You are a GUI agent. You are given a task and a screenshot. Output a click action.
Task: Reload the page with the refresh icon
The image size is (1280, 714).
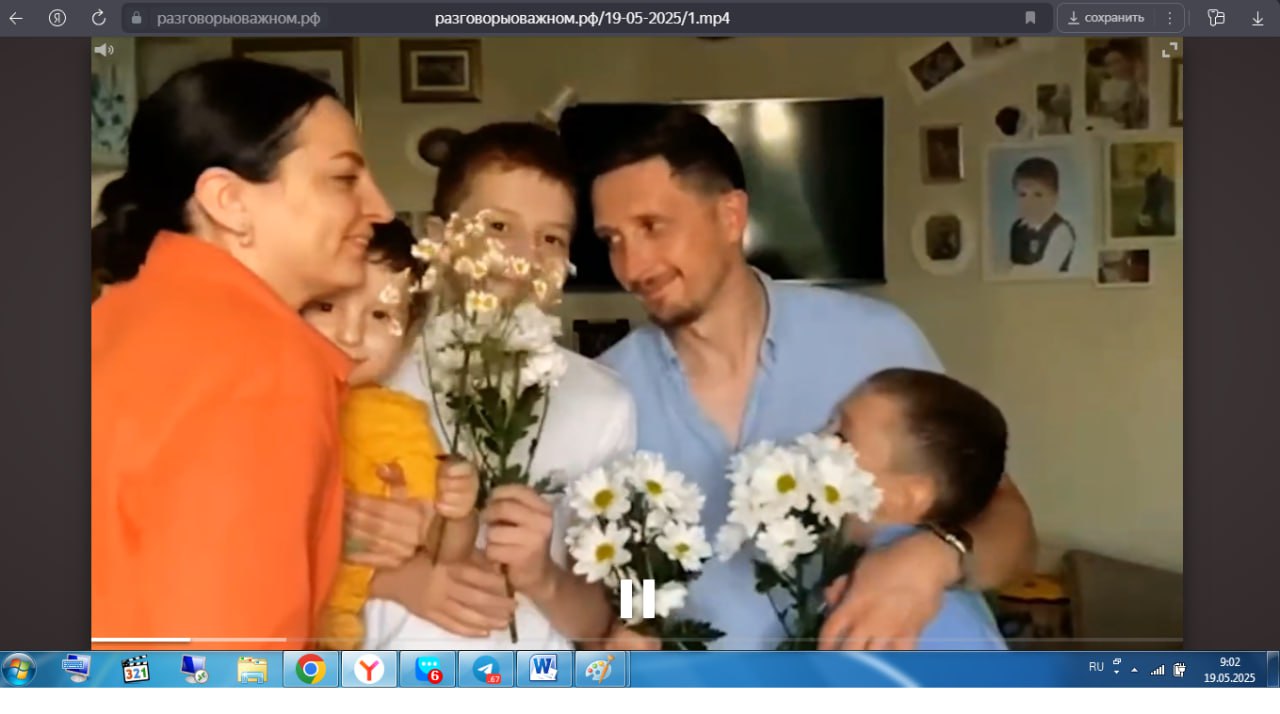pos(98,18)
